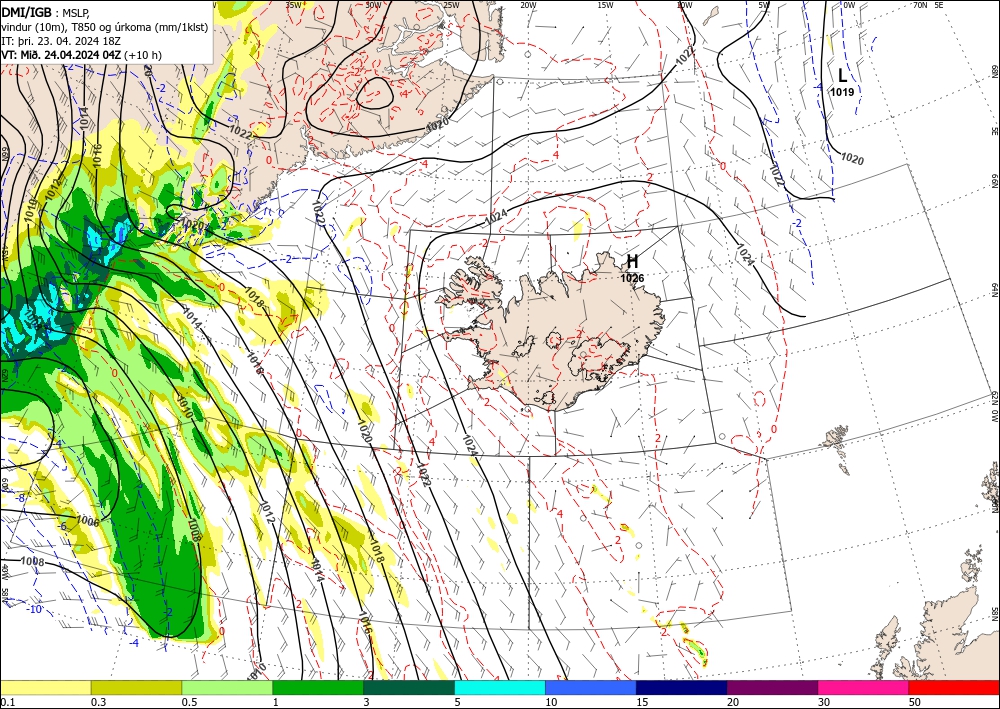Click the DMI/IGB title text
This screenshot has height=709, width=1000.
pos(26,12)
